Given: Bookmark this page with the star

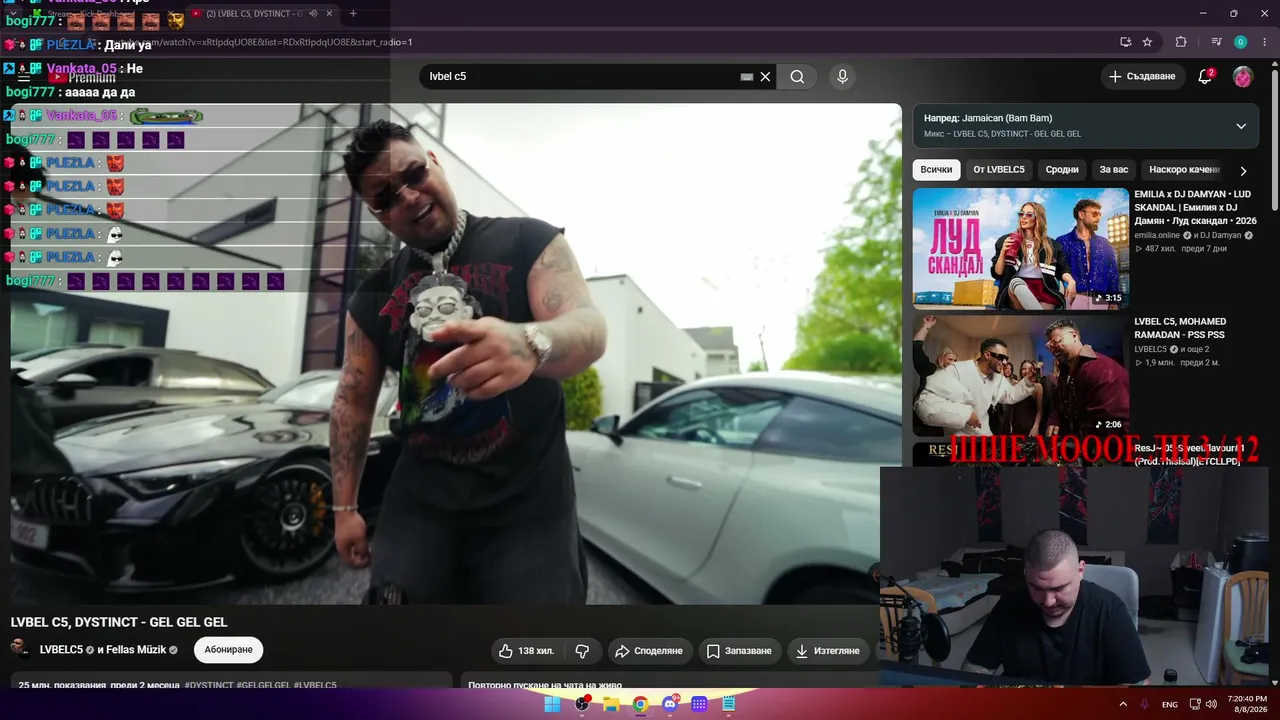Looking at the screenshot, I should (1147, 42).
